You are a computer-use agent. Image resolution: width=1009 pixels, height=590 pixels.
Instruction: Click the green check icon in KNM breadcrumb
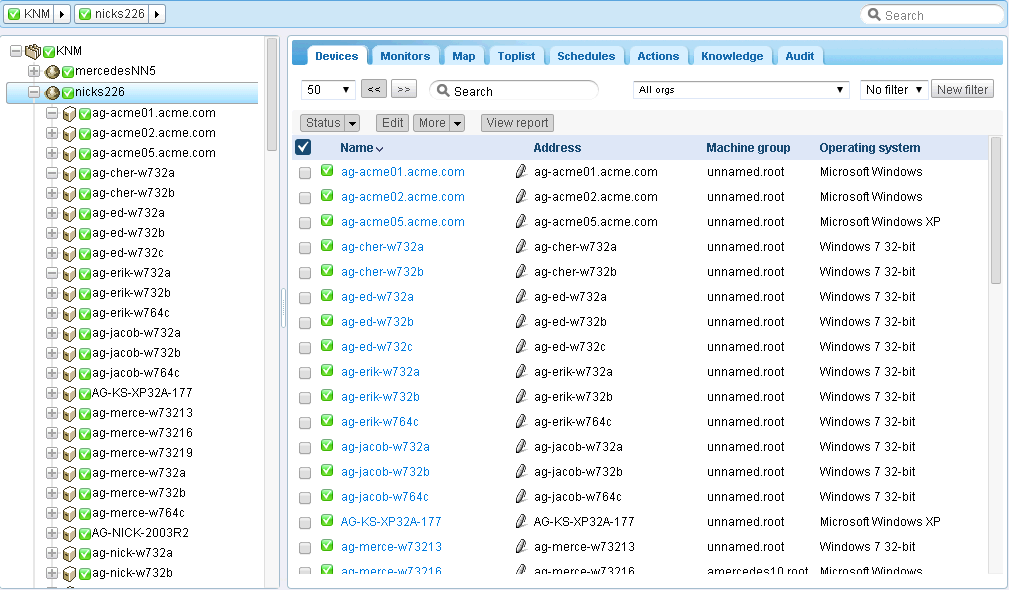[x=14, y=14]
